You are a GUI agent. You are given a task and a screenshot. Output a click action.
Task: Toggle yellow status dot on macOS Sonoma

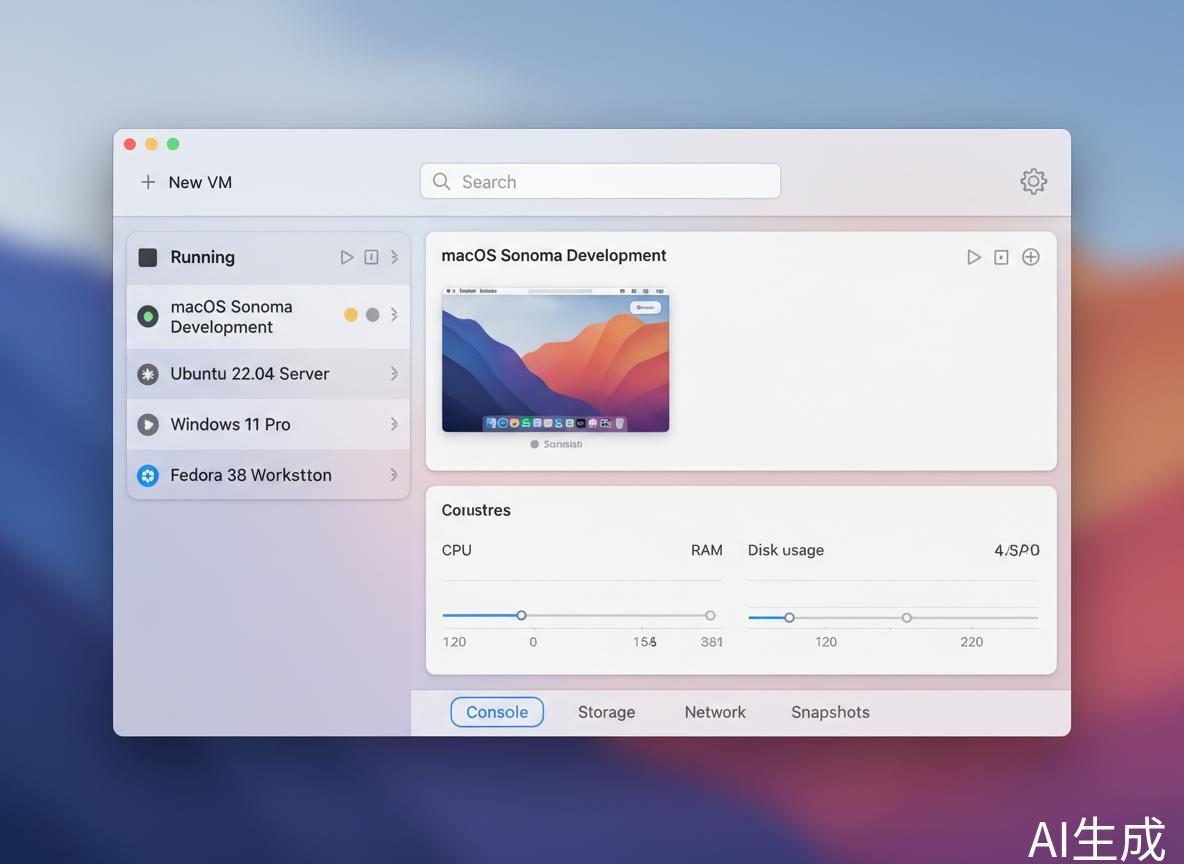coord(351,315)
